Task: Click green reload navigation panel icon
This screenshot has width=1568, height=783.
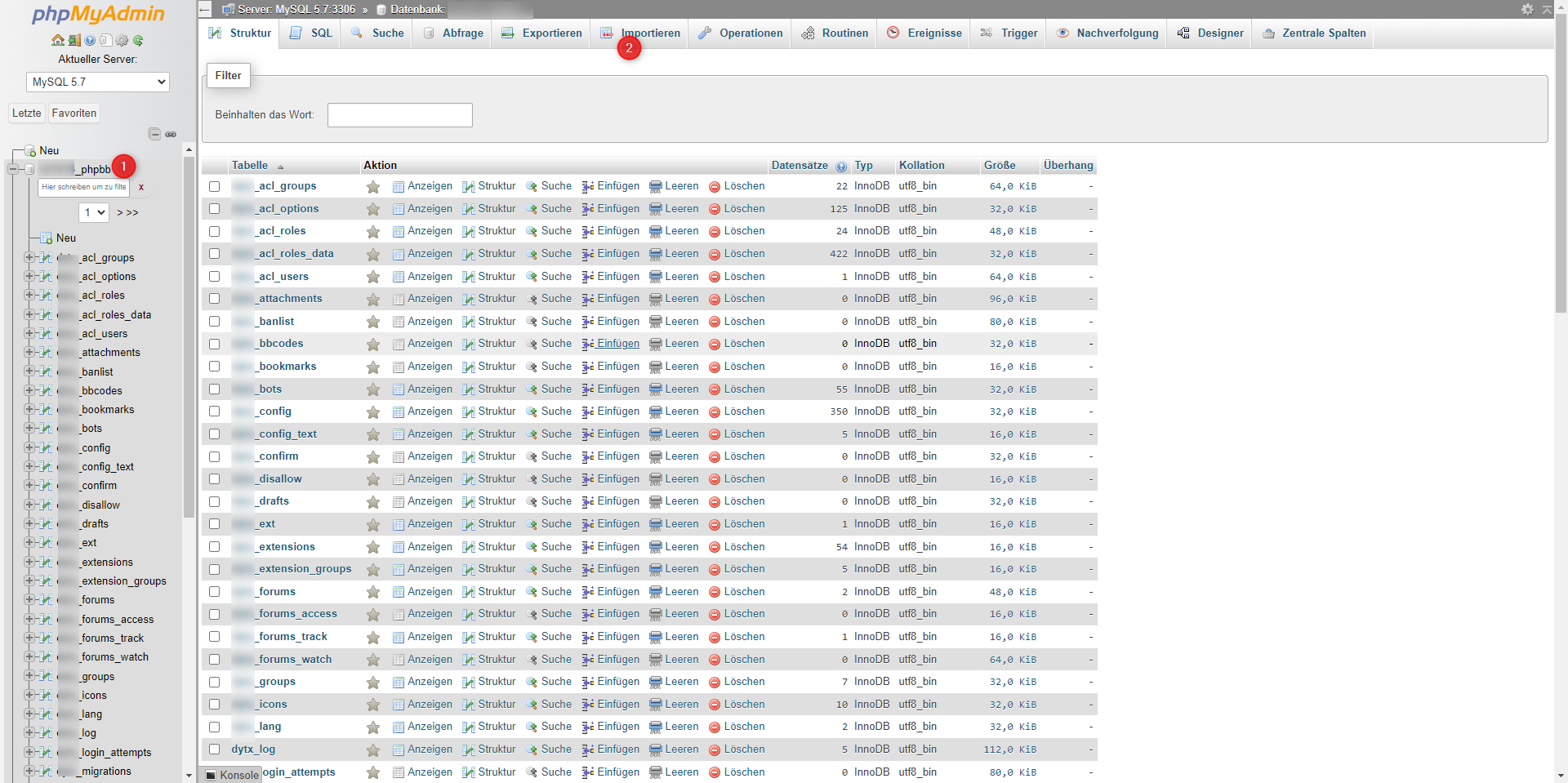Action: point(138,40)
